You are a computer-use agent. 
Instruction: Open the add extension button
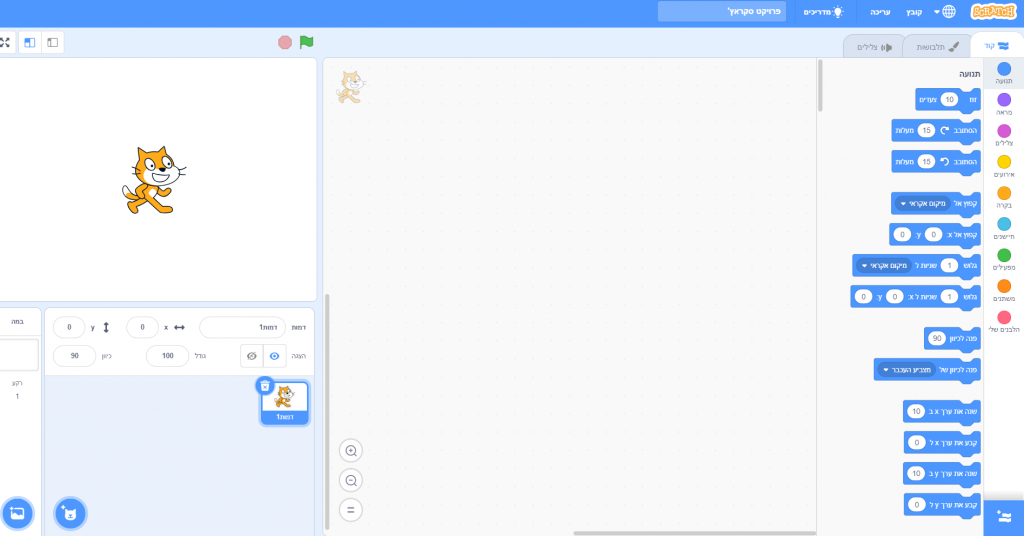pos(1003,518)
